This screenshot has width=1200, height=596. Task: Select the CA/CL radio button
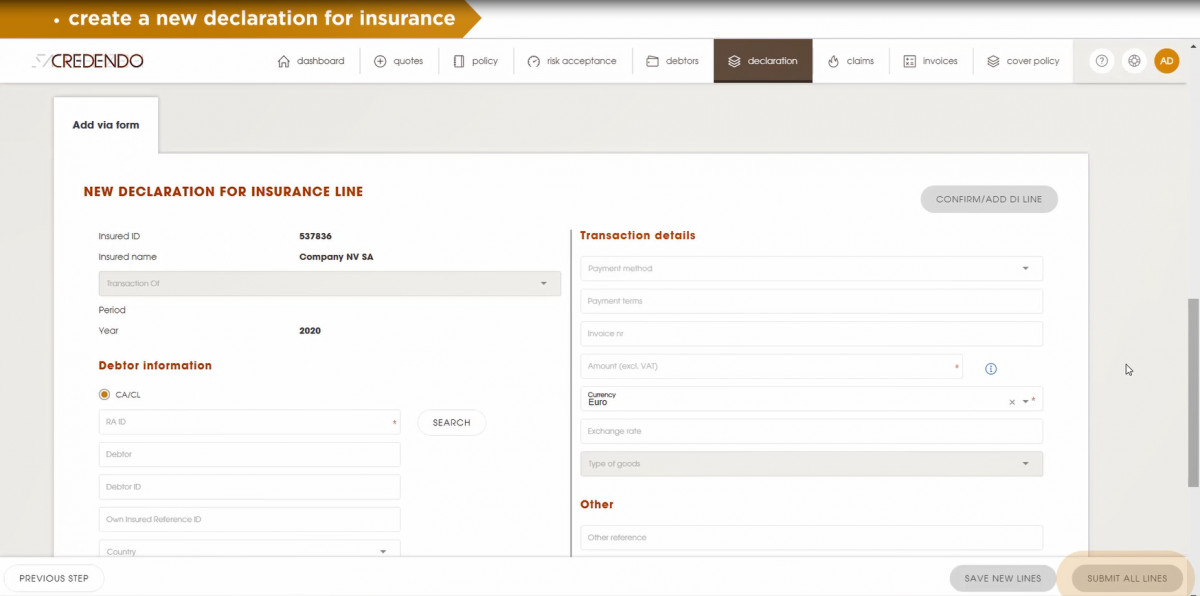[x=105, y=395]
